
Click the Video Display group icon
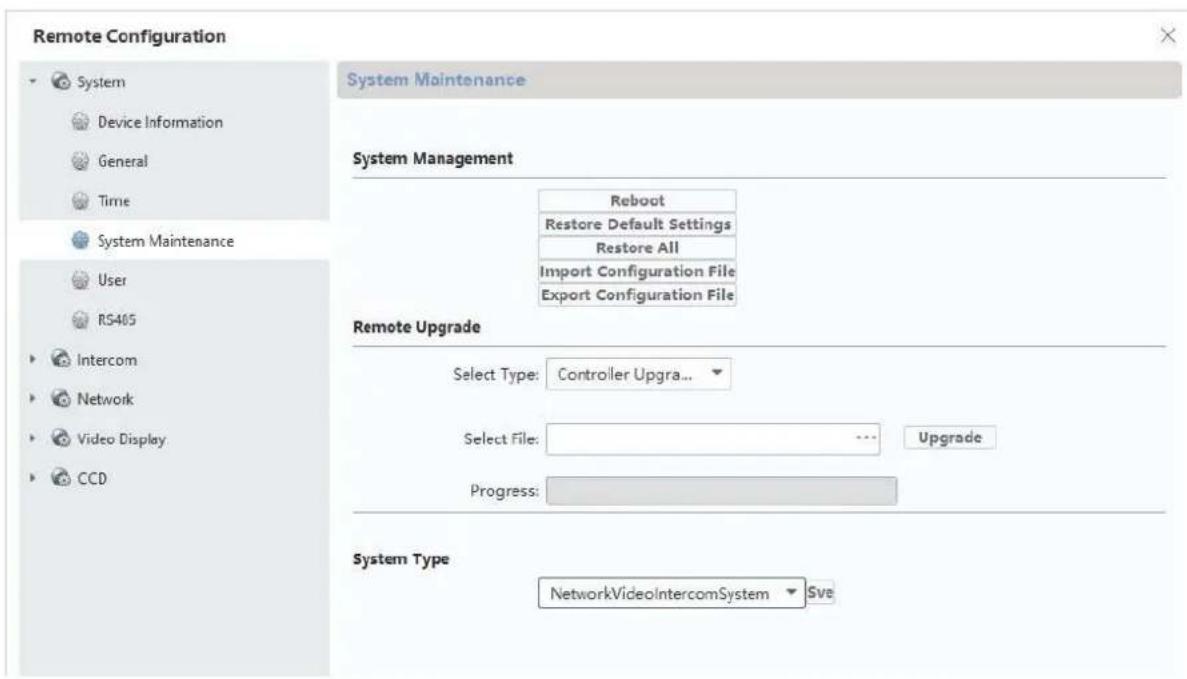61,438
